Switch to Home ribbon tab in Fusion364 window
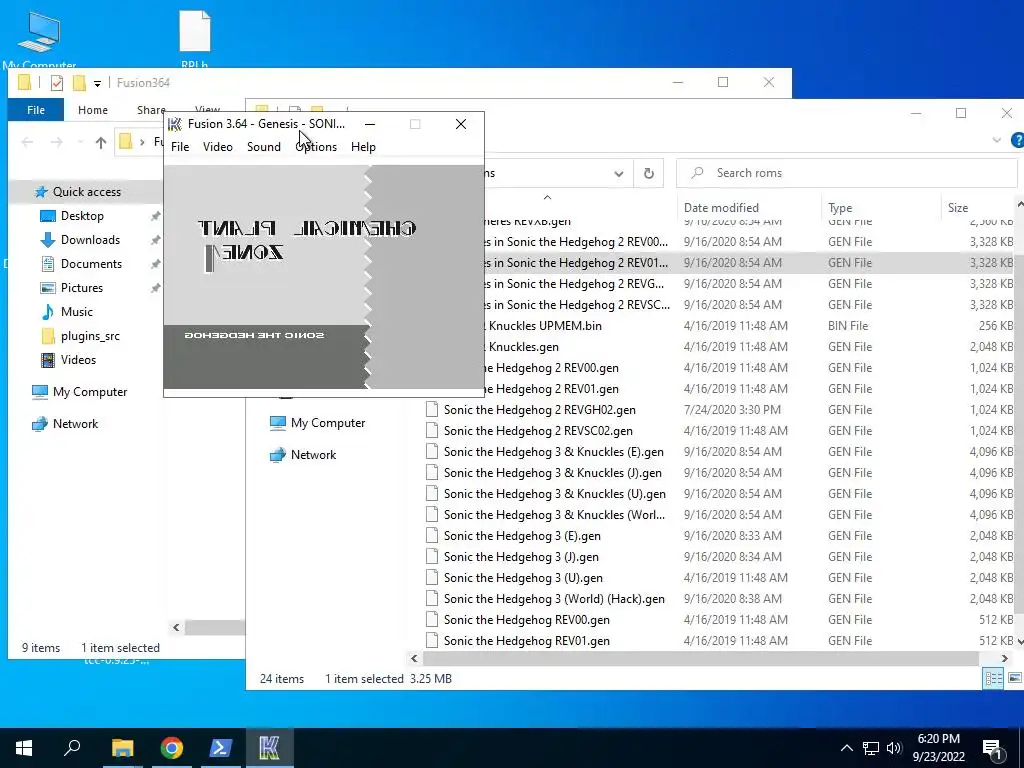Screen dimensions: 1024x768 pos(93,110)
